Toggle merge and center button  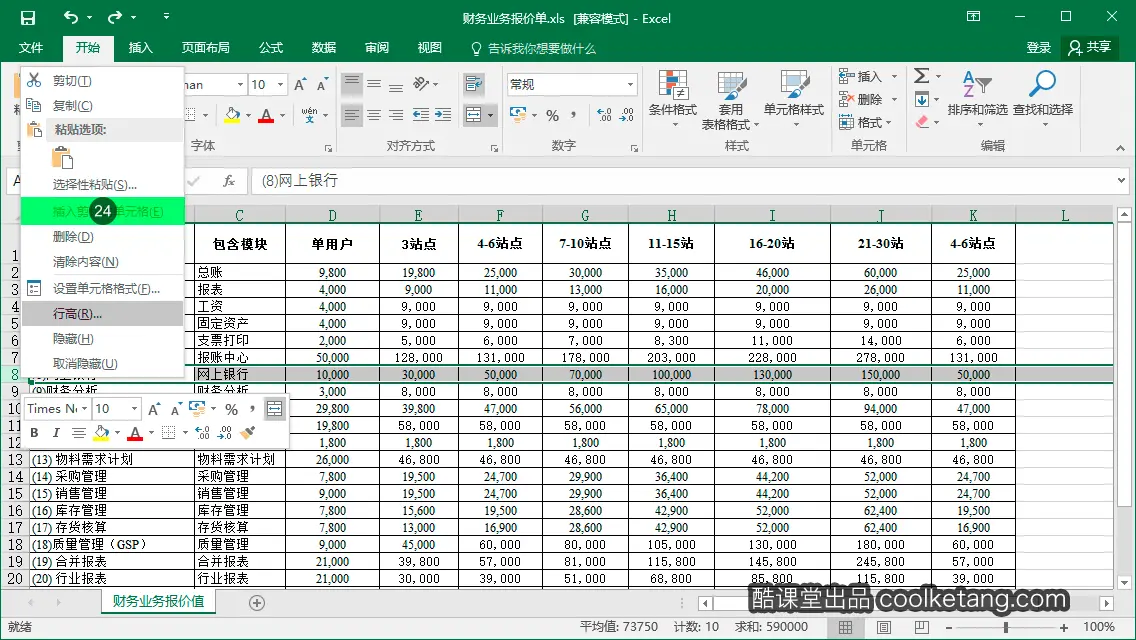coord(473,115)
